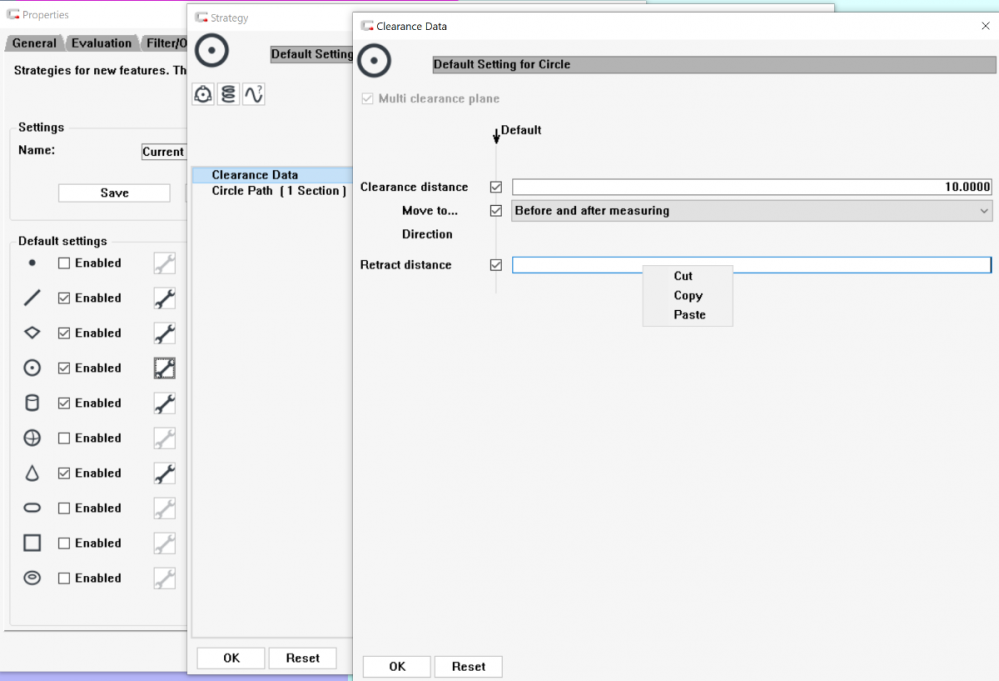This screenshot has width=999, height=681.
Task: Click the circle path strategy icon
Action: pos(203,95)
